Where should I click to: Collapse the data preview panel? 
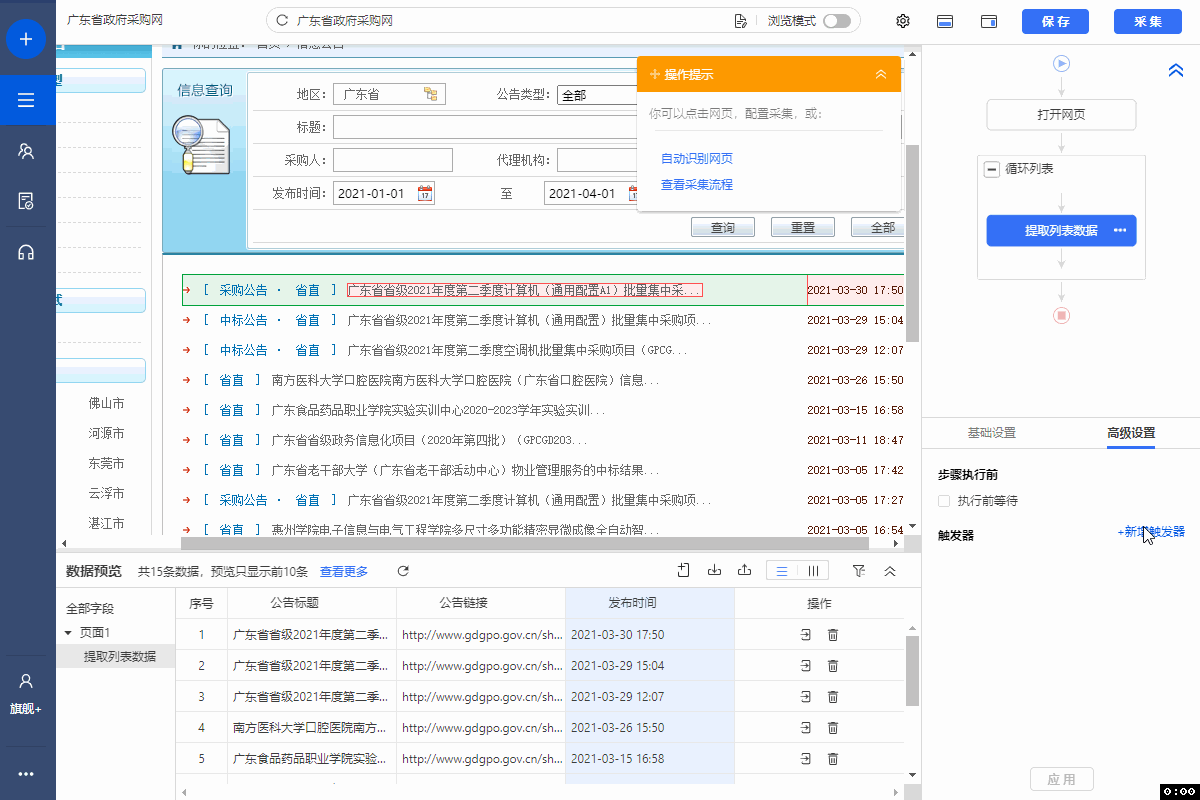pyautogui.click(x=889, y=571)
